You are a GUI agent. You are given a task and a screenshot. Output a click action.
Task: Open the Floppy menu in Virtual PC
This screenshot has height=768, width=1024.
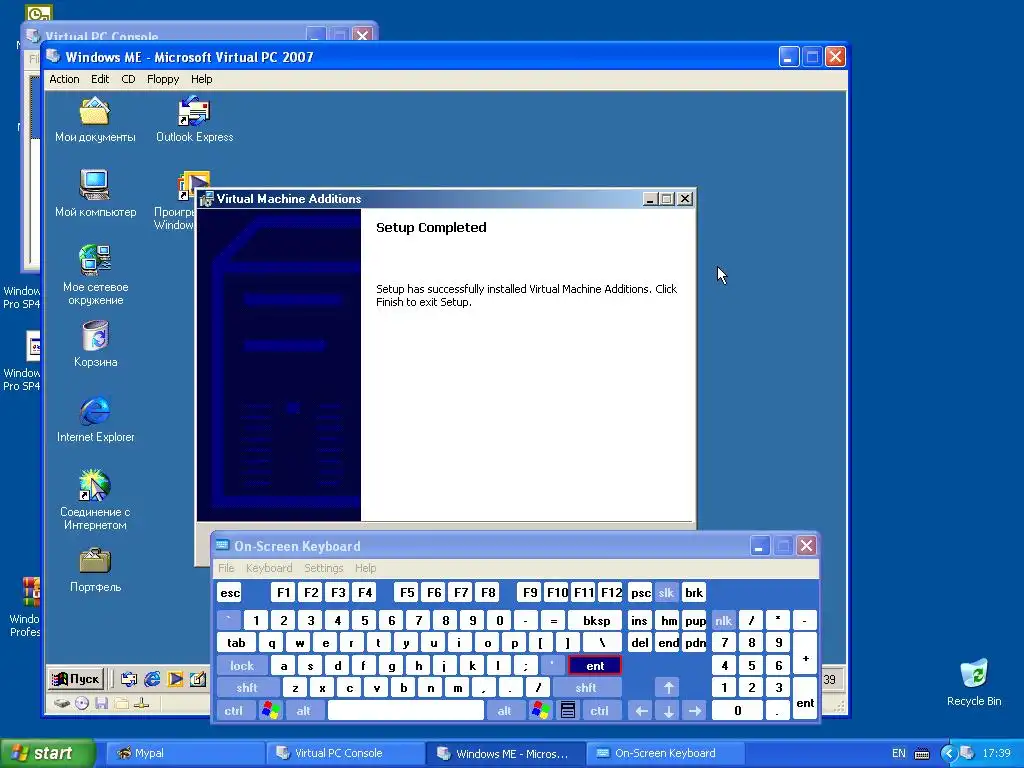(x=163, y=79)
